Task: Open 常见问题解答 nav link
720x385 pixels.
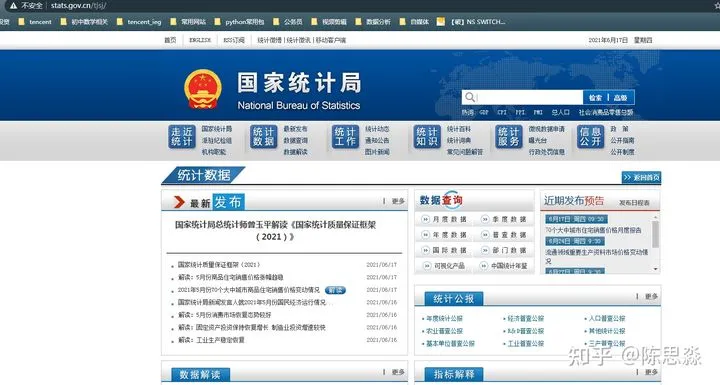Action: click(465, 152)
